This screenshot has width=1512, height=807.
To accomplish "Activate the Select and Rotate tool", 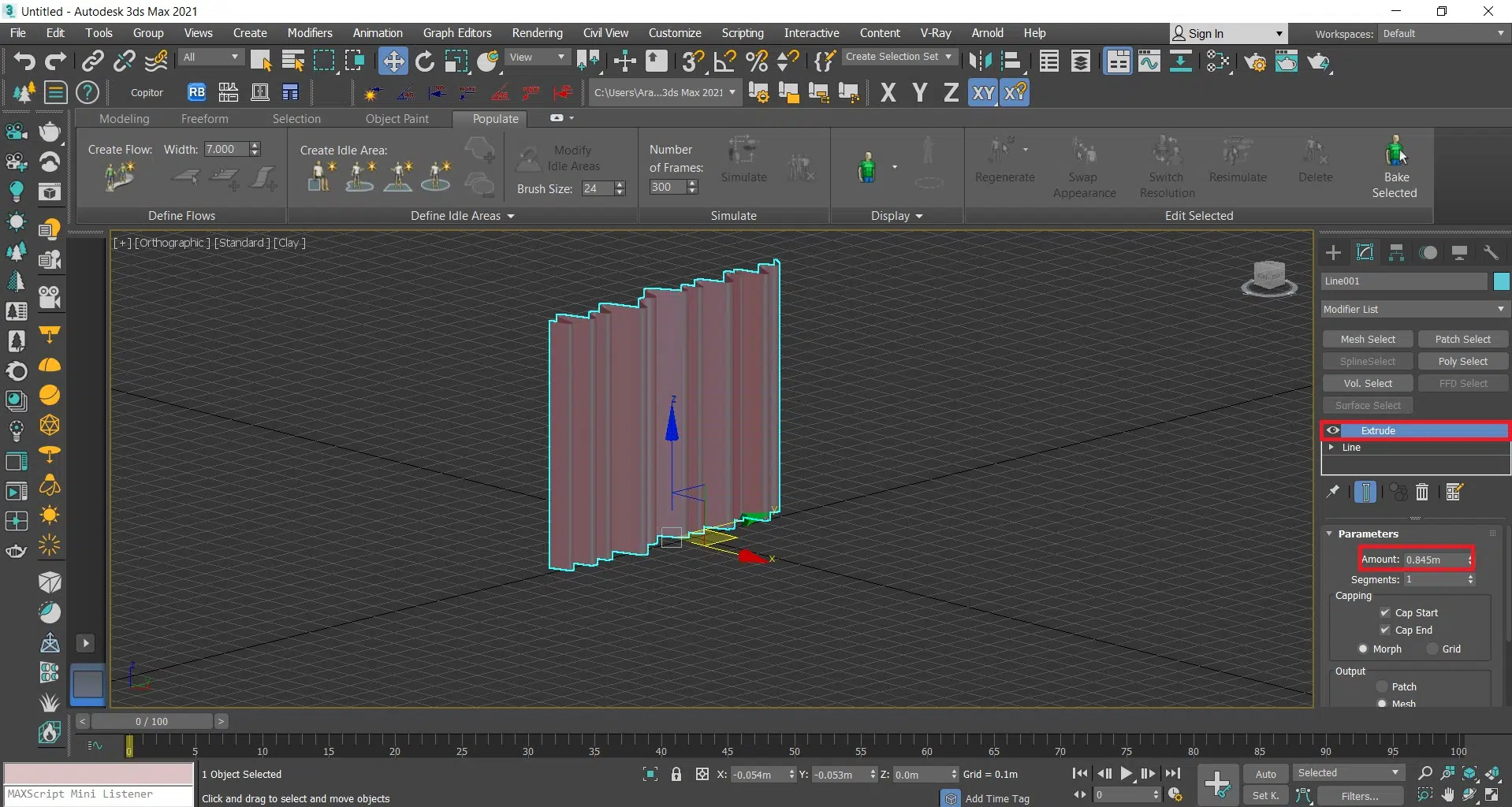I will (424, 61).
